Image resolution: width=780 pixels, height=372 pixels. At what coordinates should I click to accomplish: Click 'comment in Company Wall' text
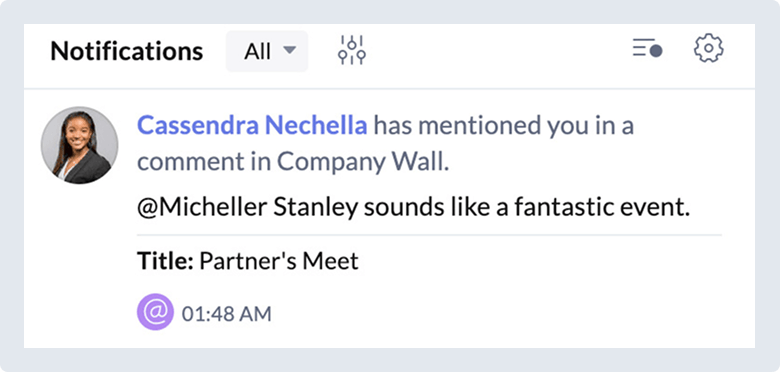click(293, 162)
